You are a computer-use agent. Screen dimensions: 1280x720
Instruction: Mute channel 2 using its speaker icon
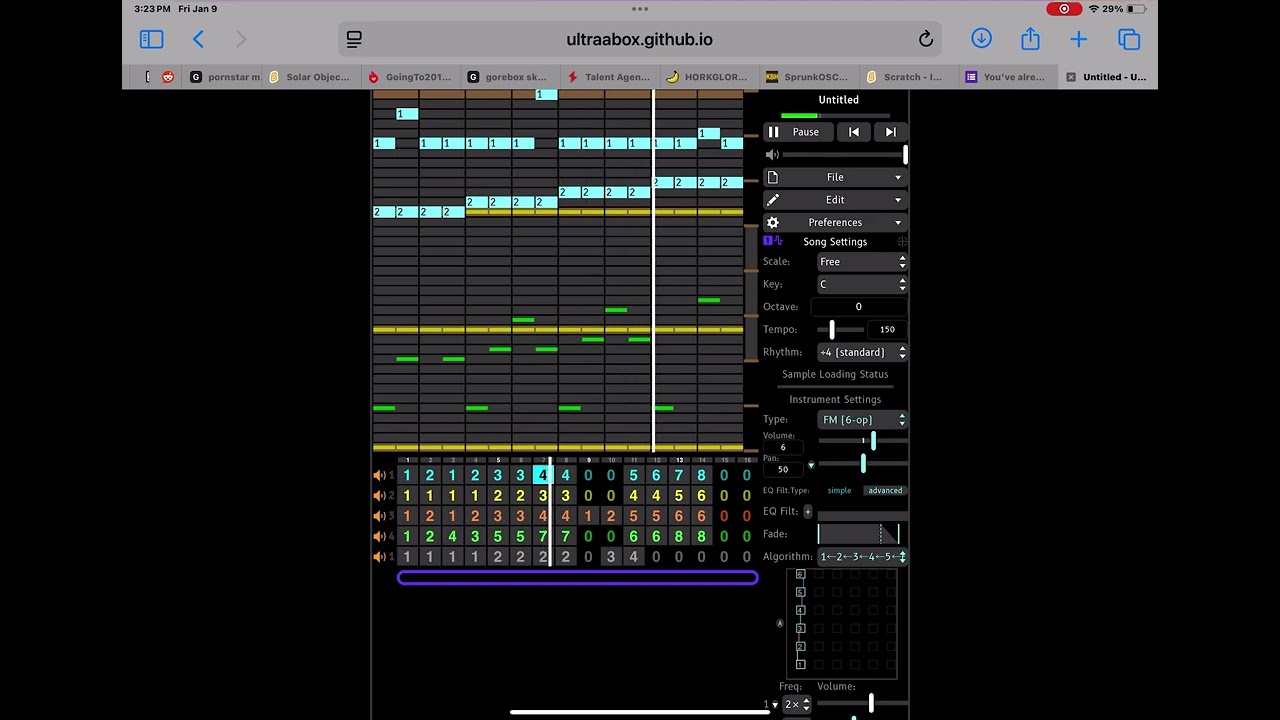(x=380, y=496)
